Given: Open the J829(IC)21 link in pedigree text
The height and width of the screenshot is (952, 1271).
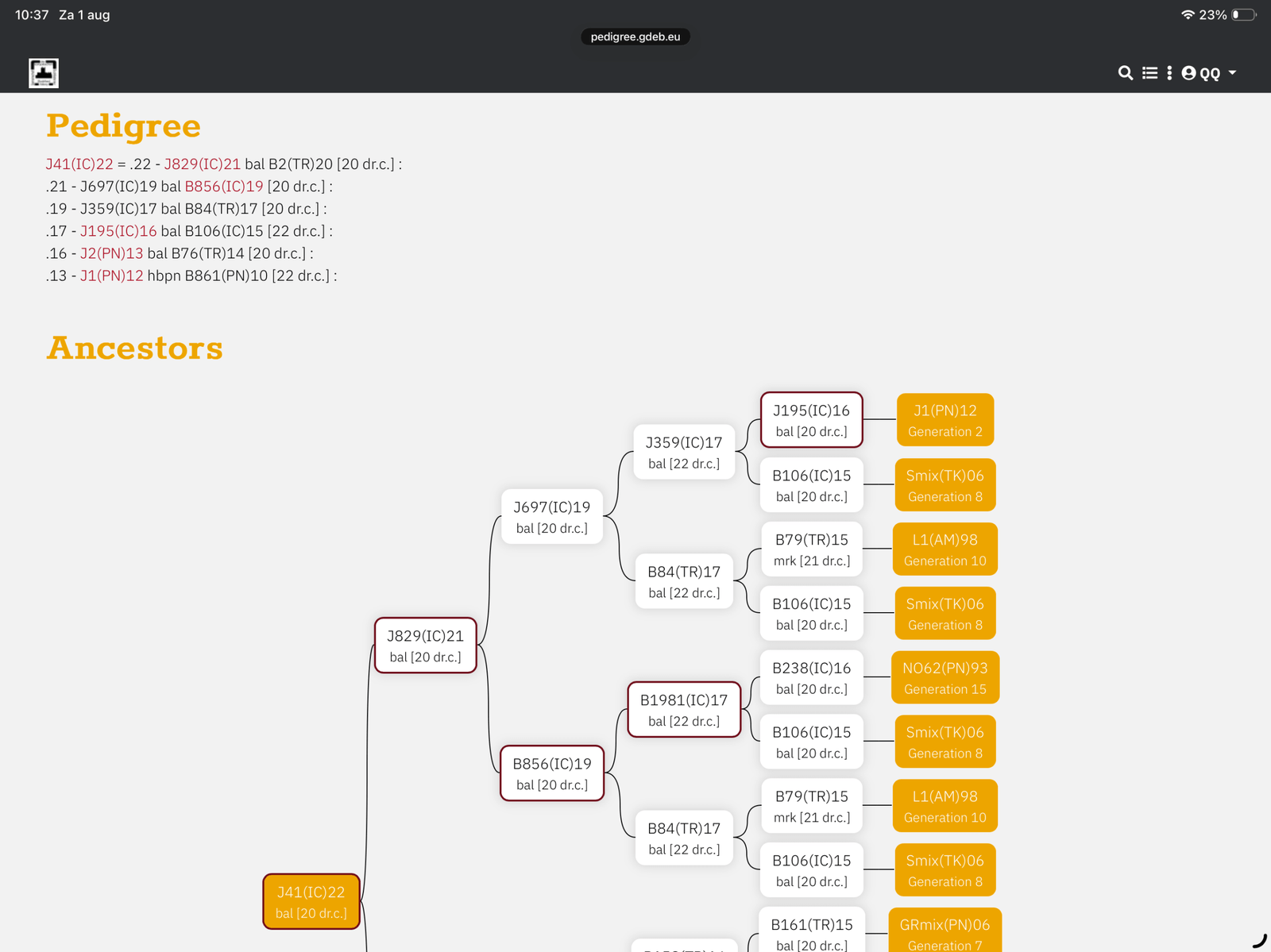Looking at the screenshot, I should point(202,164).
